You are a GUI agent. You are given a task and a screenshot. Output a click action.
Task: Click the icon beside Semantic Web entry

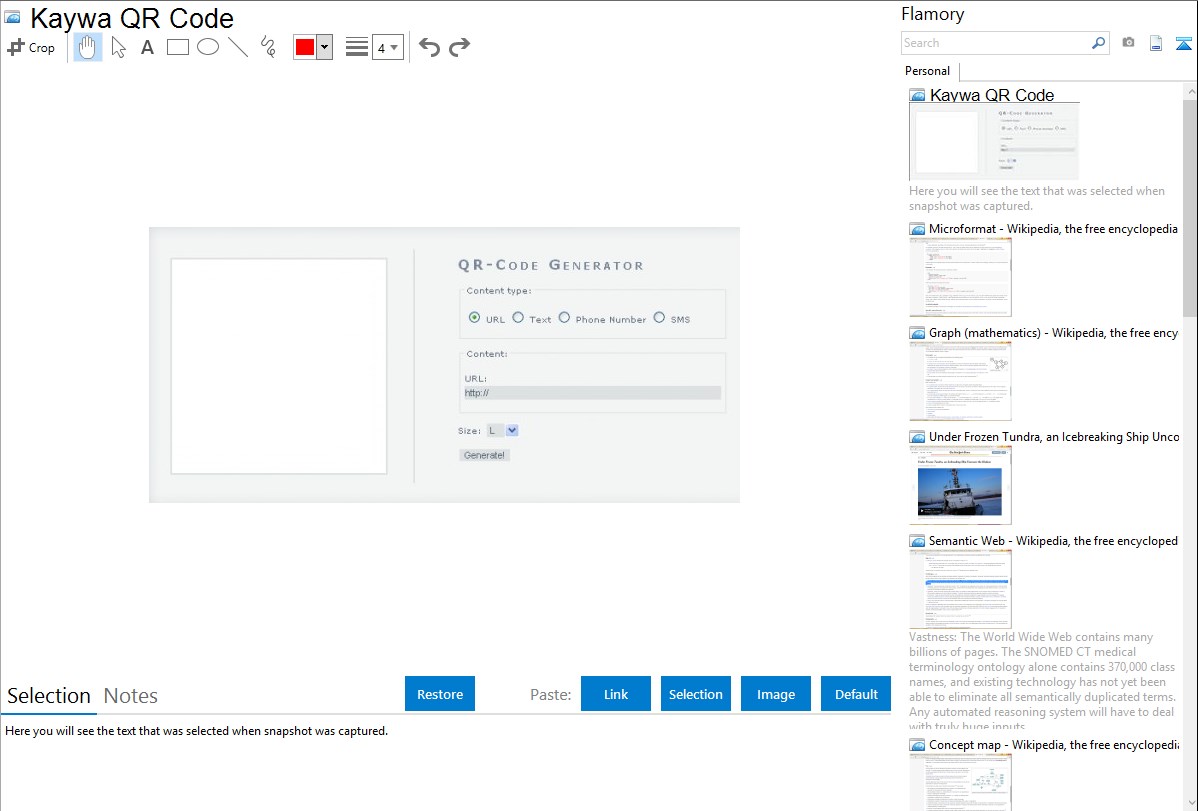click(917, 541)
